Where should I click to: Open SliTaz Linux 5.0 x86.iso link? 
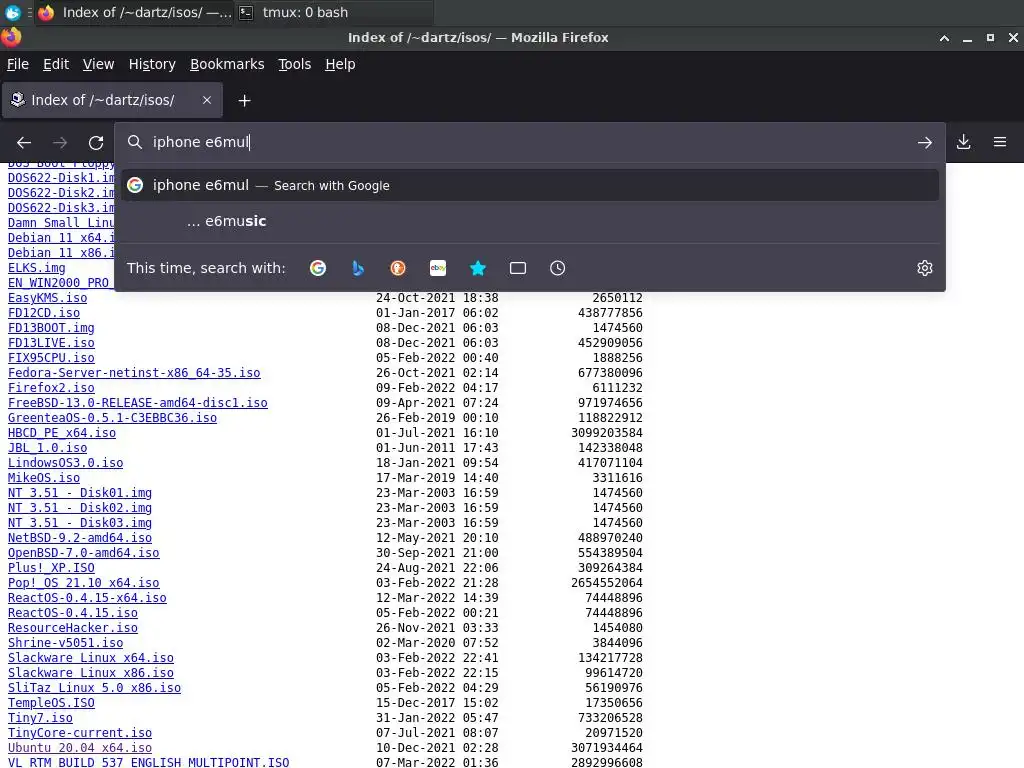94,688
